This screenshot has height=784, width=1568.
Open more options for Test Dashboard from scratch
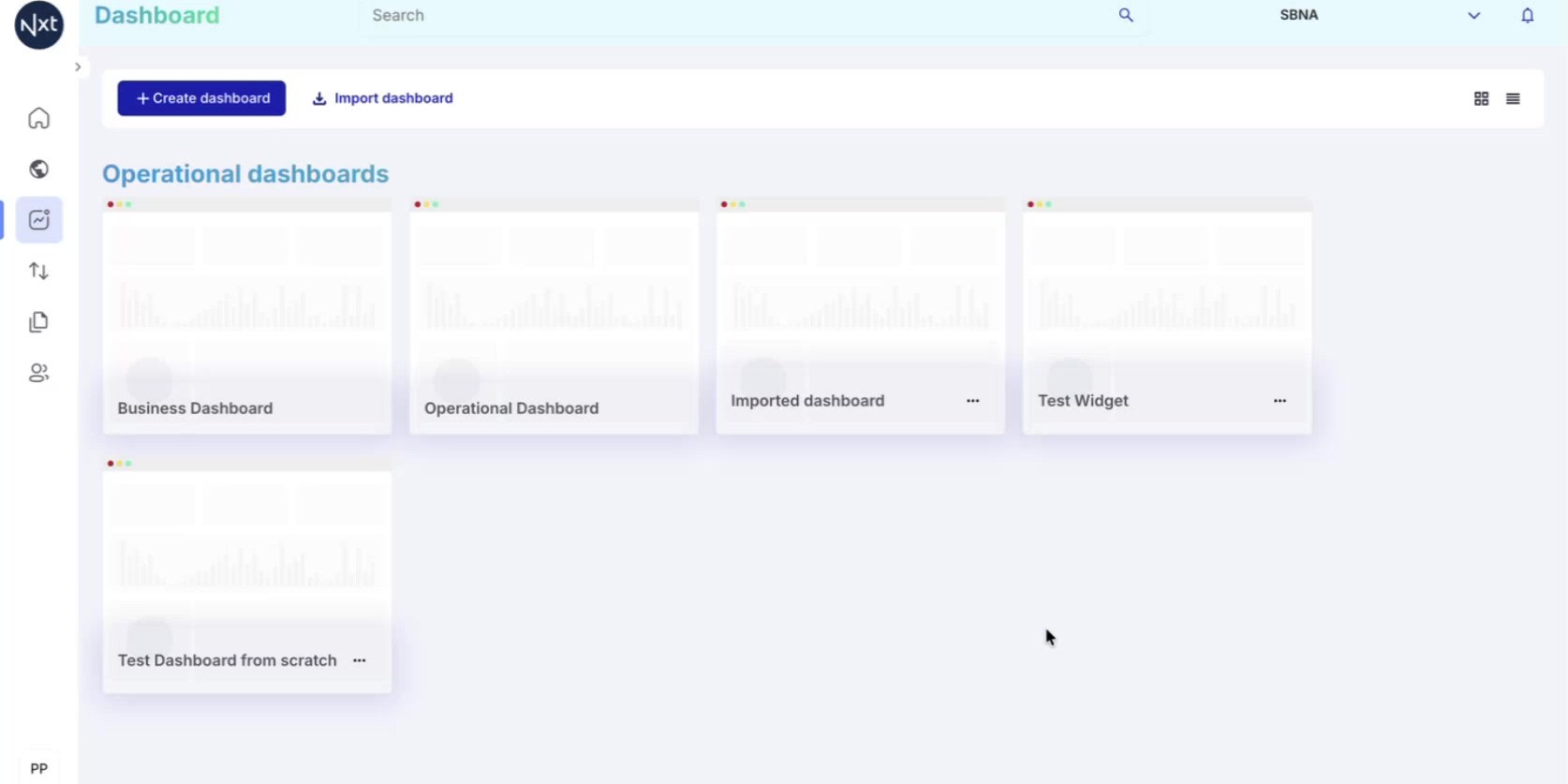pos(360,660)
